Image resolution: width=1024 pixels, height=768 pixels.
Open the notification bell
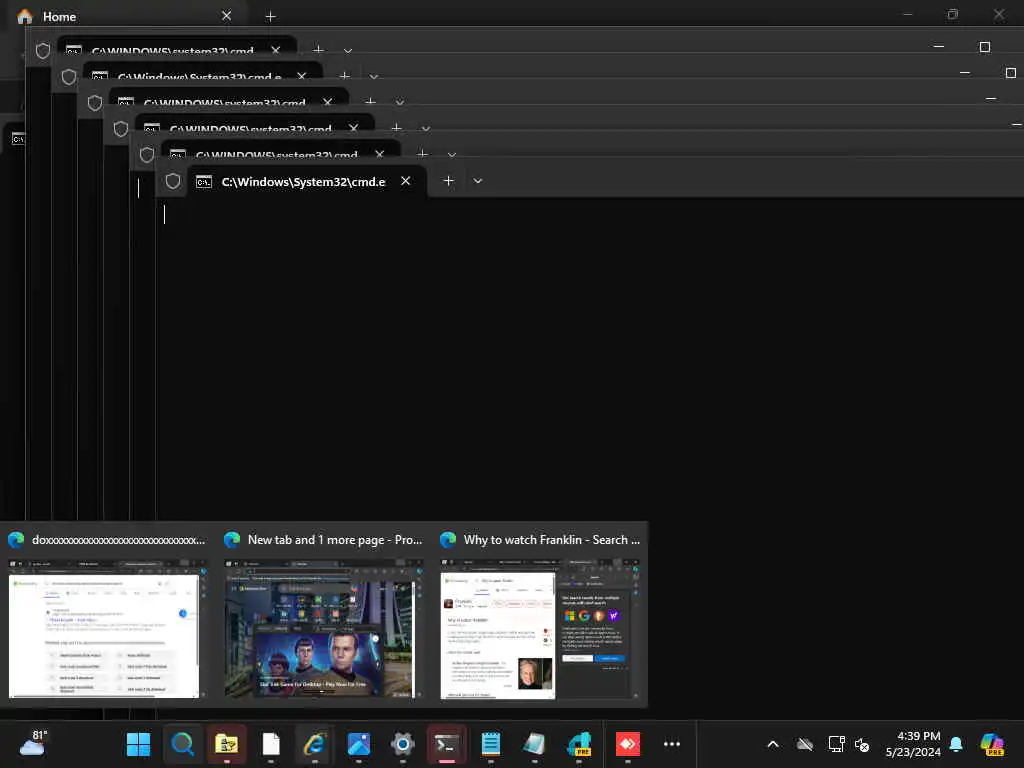click(x=956, y=744)
